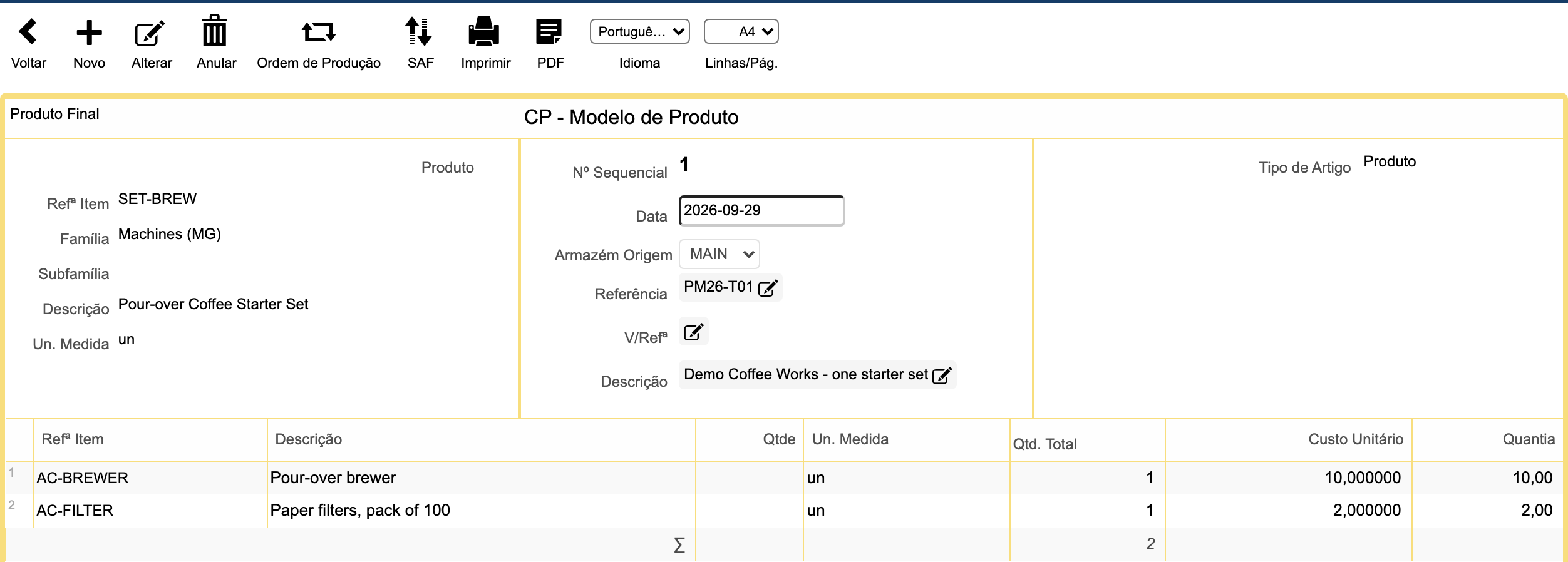Viewport: 1568px width, 562px height.
Task: Print the document with Imprimir
Action: click(484, 31)
